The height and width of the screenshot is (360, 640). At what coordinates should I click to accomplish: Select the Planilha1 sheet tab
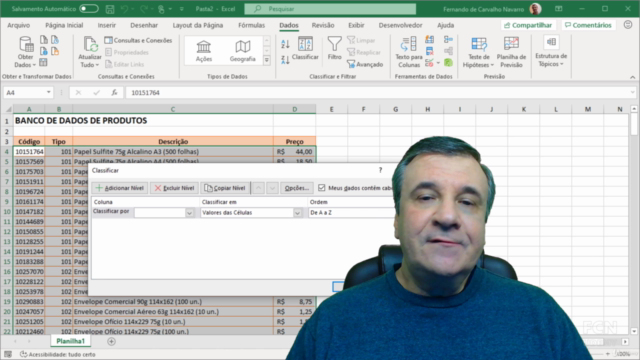click(x=71, y=341)
